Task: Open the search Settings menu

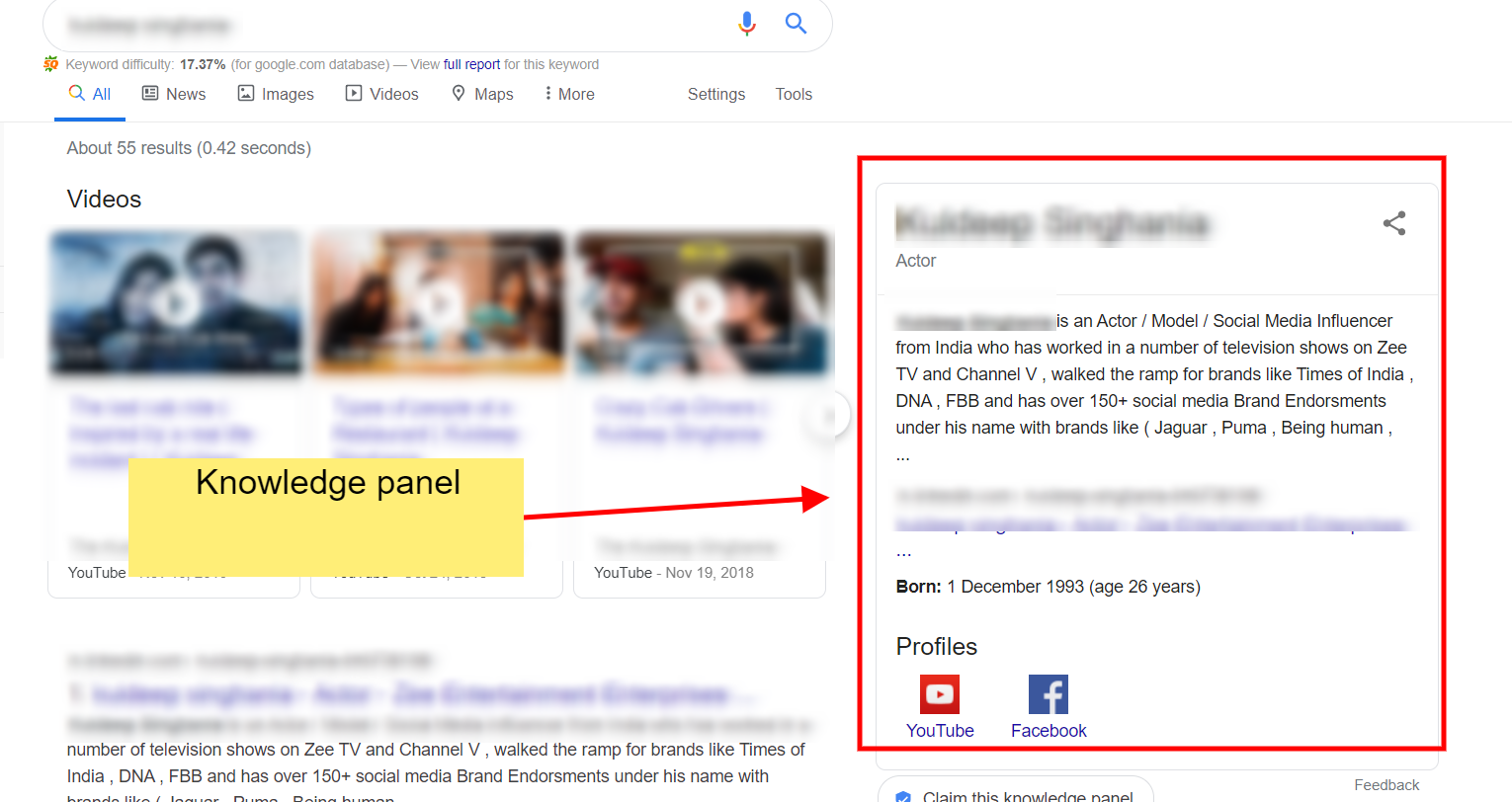Action: tap(716, 94)
